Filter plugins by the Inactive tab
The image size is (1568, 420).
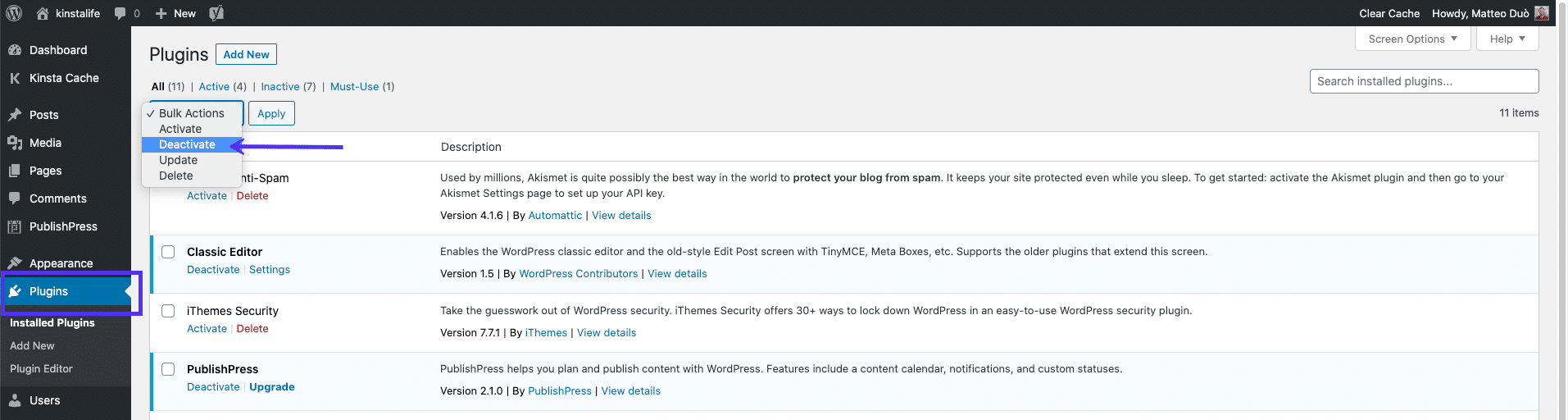pyautogui.click(x=280, y=86)
